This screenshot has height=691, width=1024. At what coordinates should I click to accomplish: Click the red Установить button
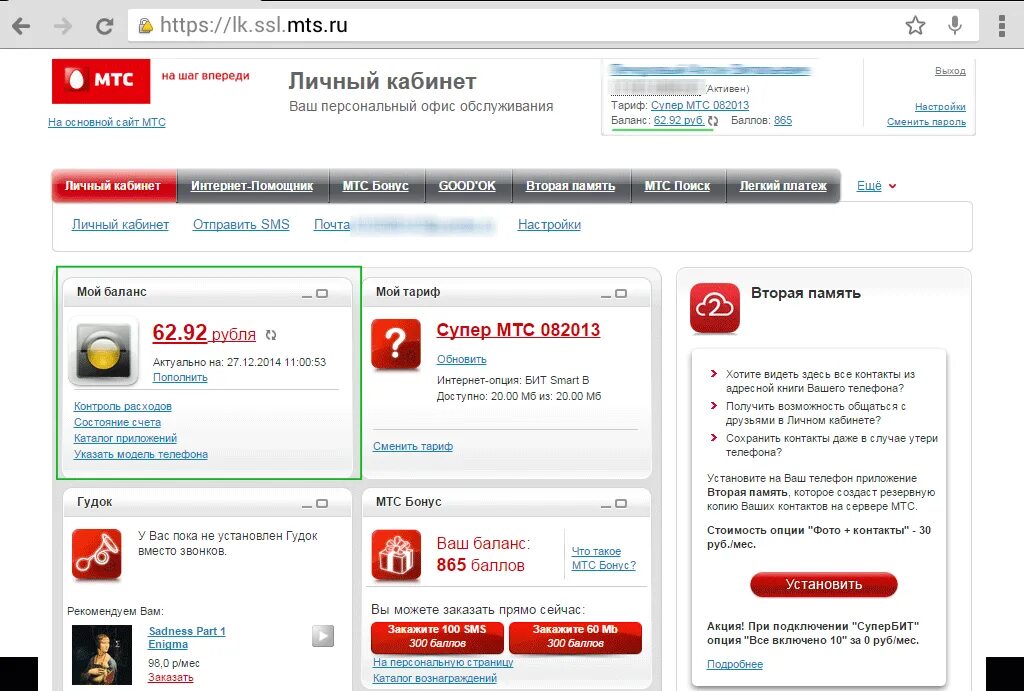[x=824, y=585]
